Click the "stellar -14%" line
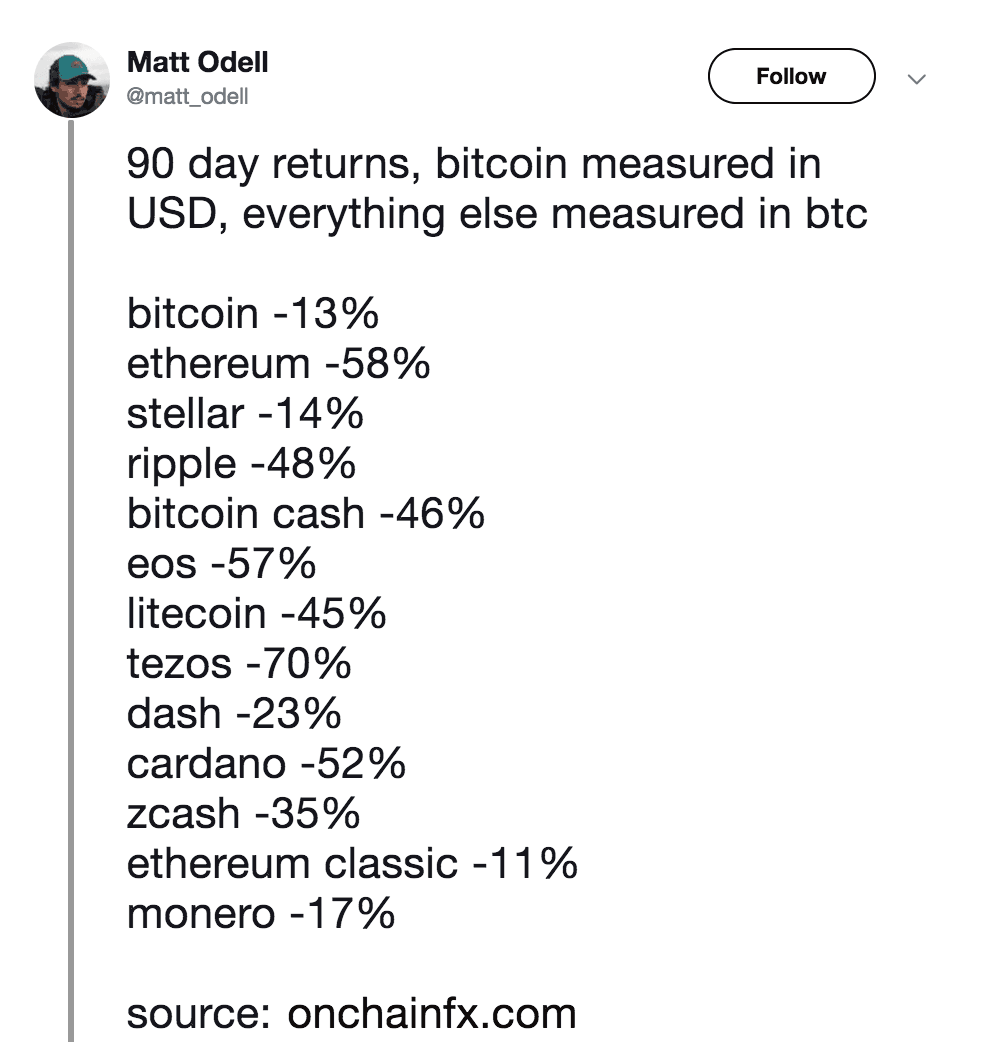986x1042 pixels. pyautogui.click(x=245, y=414)
